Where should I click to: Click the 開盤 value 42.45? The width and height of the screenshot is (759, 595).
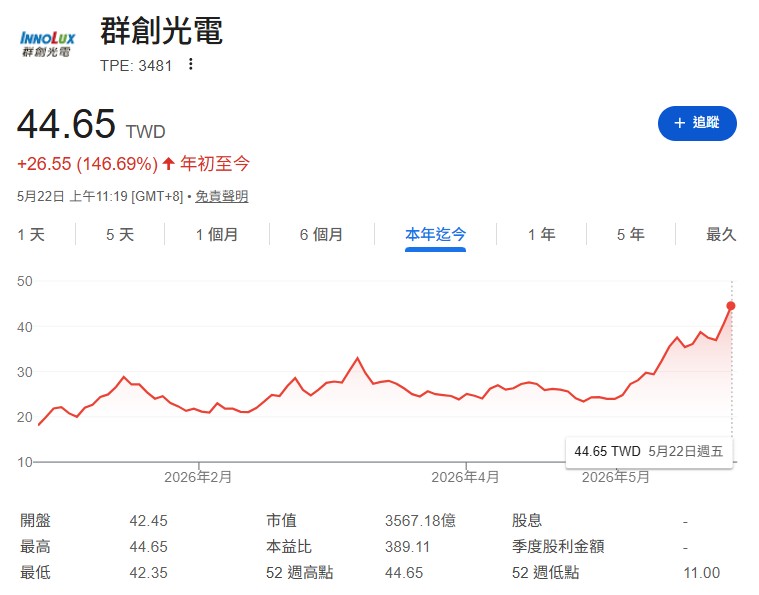[149, 521]
